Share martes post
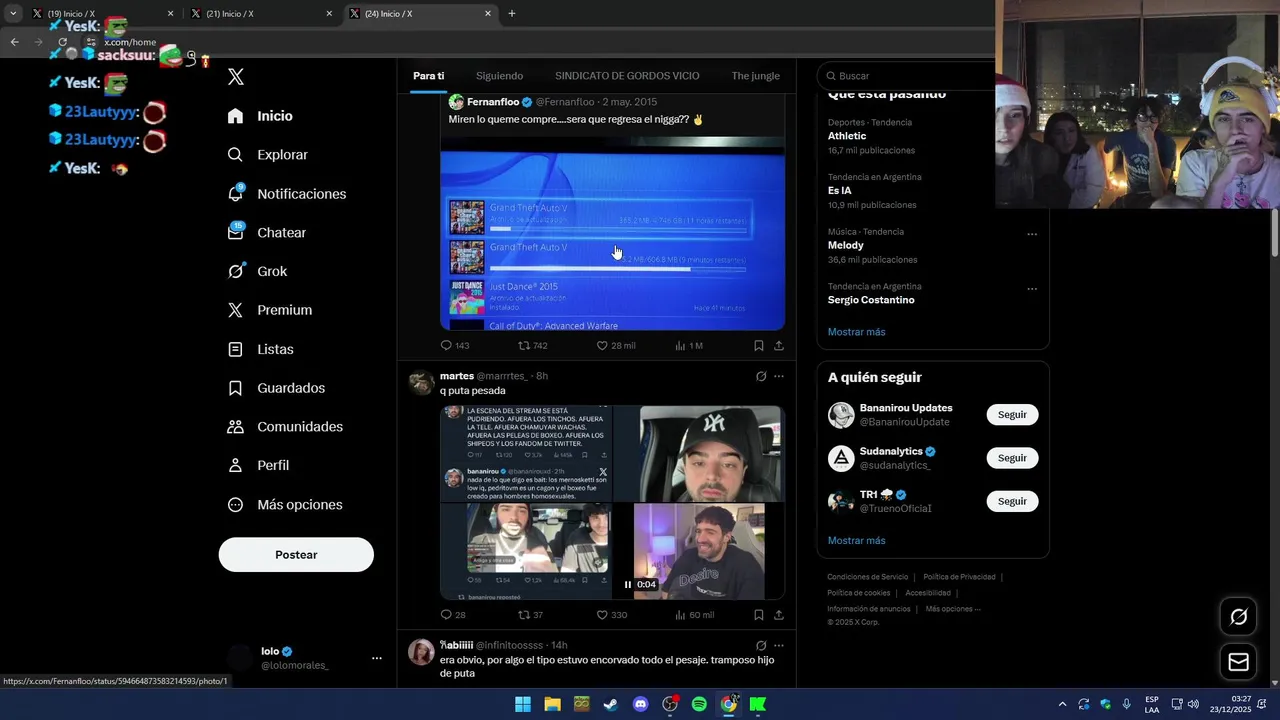This screenshot has width=1280, height=720. [779, 615]
